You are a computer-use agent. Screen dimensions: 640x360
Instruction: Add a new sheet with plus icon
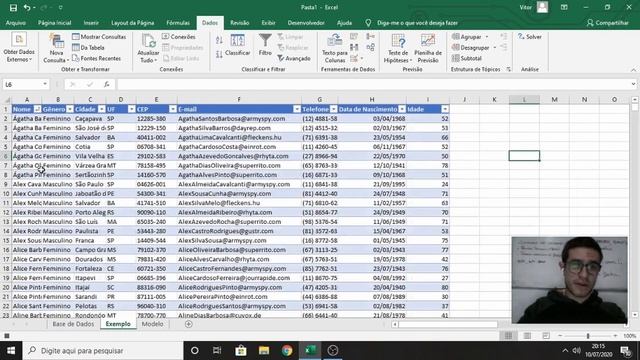tap(189, 324)
